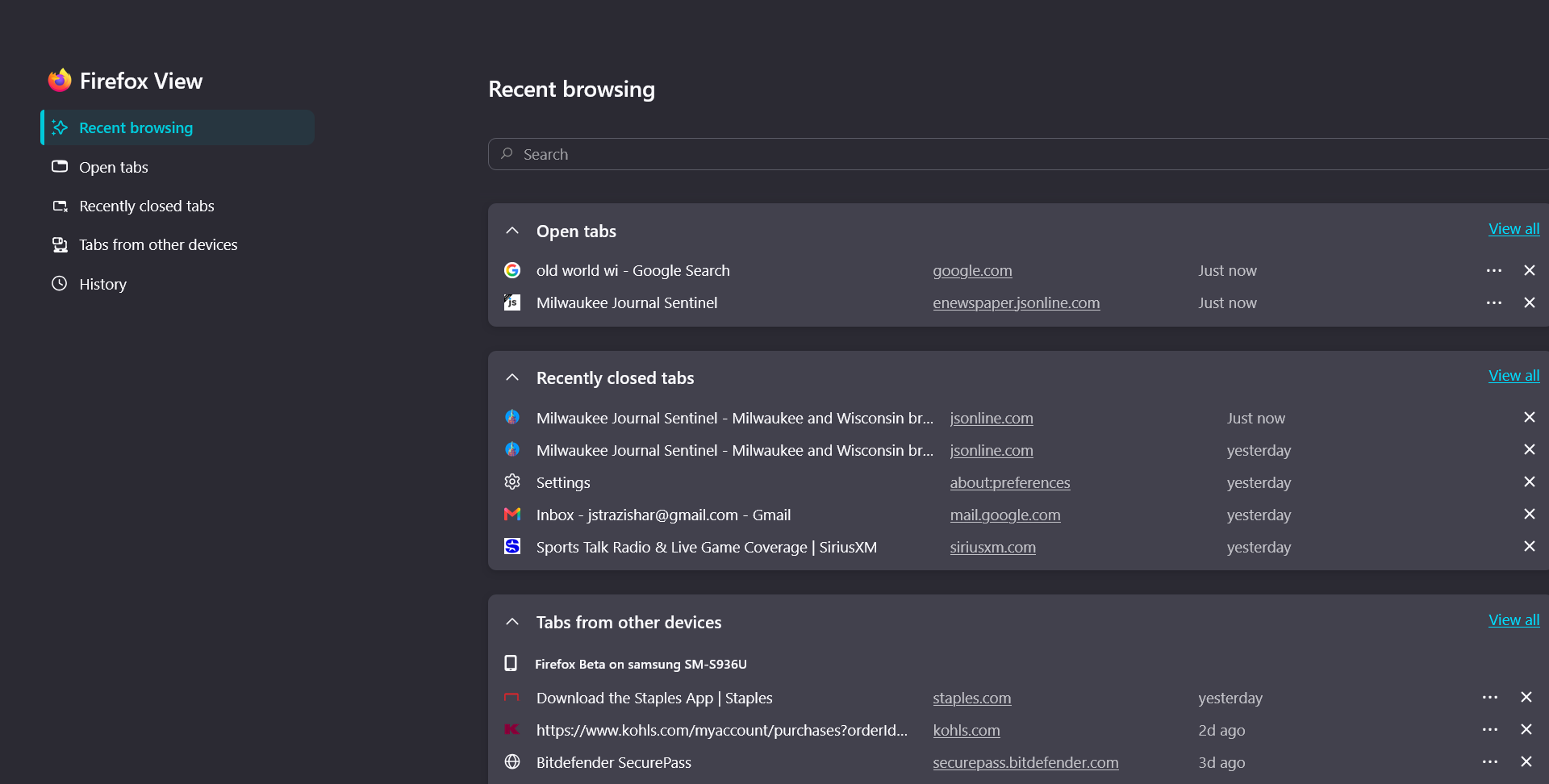
Task: Click the Firefox logo beside Firefox View
Action: tap(60, 80)
